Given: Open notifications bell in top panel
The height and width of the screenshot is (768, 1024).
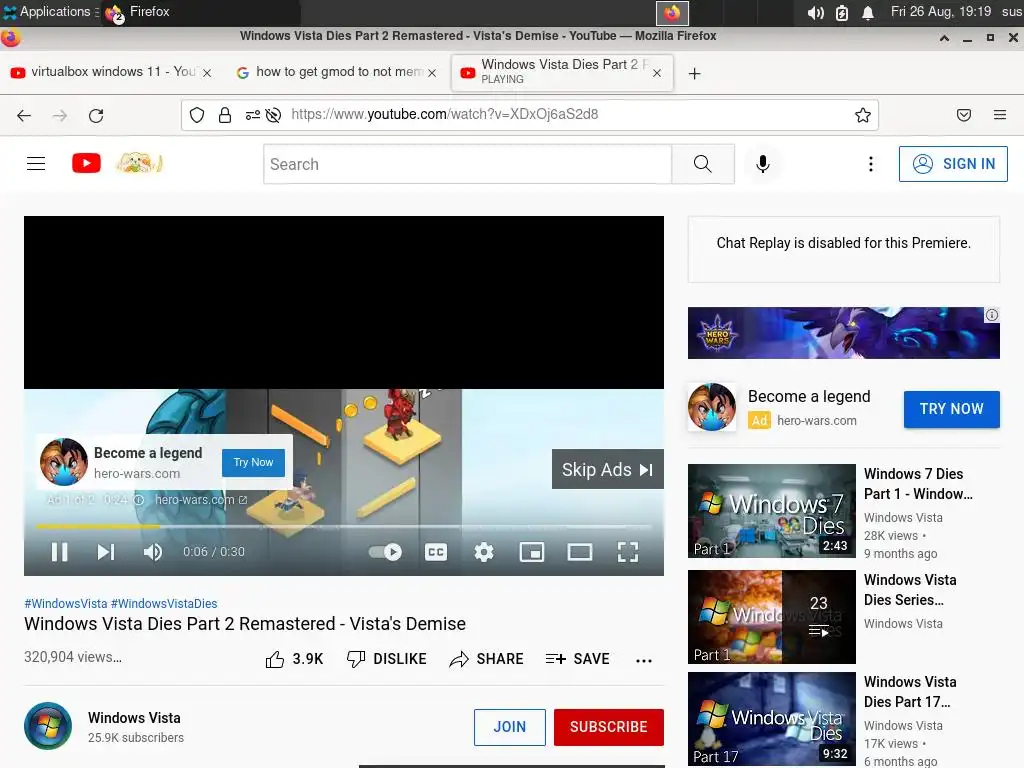Looking at the screenshot, I should point(867,13).
